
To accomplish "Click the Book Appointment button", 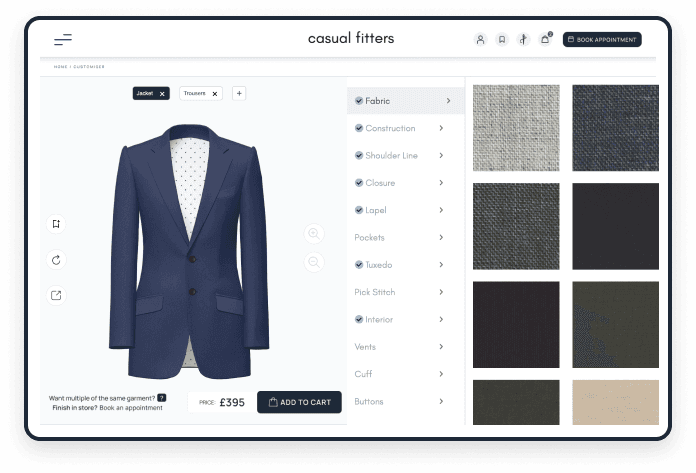I will pyautogui.click(x=602, y=40).
